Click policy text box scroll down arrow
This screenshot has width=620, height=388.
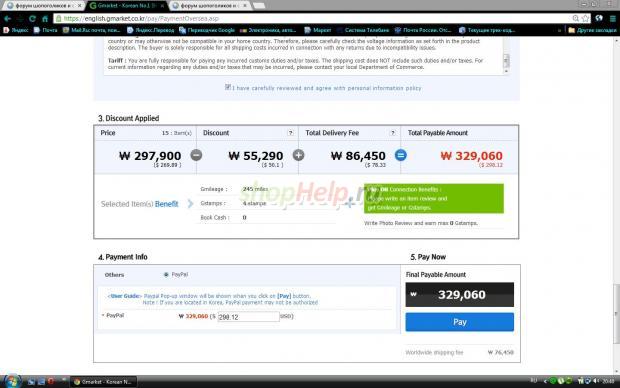coord(506,71)
